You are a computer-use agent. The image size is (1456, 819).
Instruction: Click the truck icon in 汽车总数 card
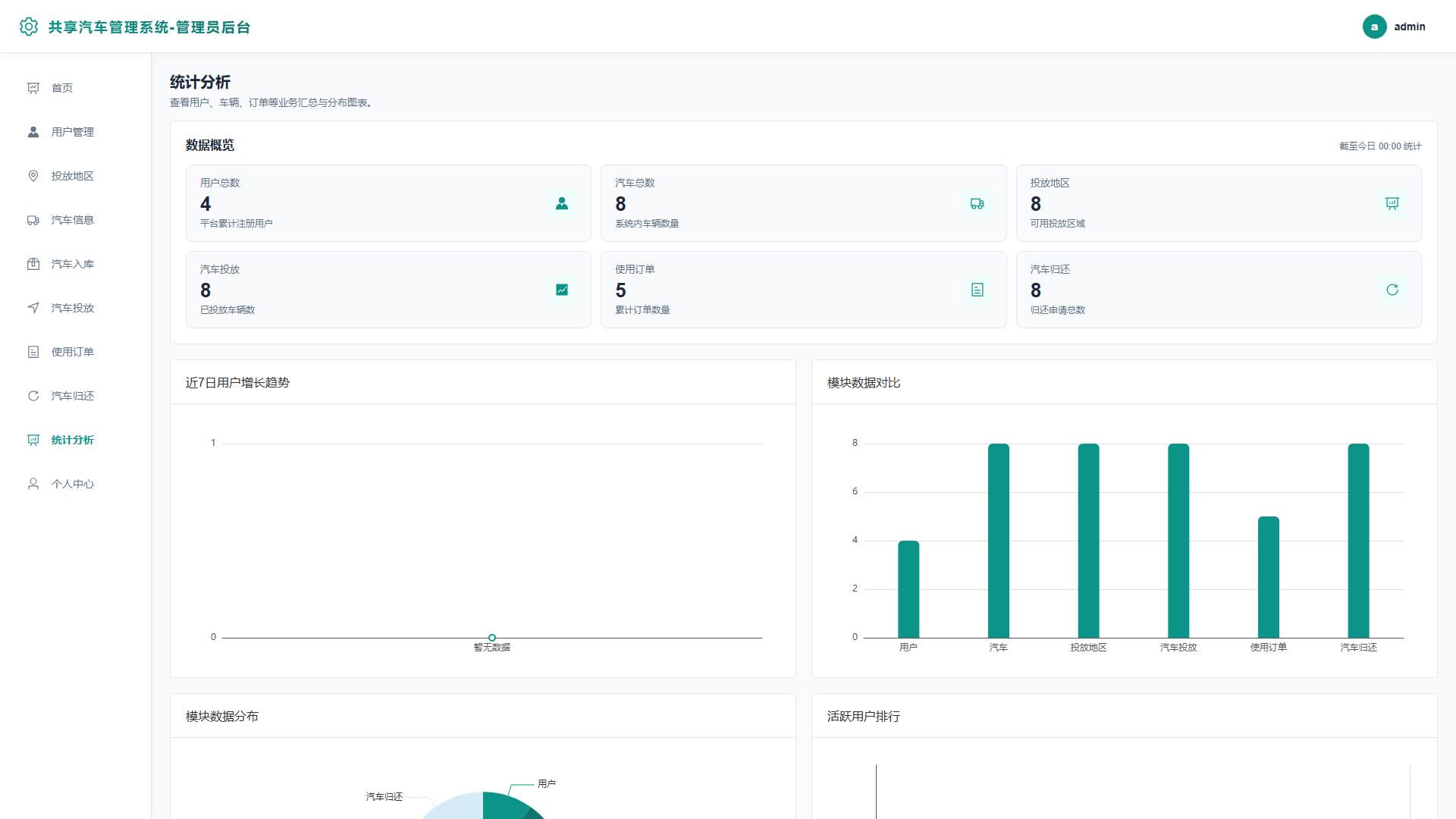click(x=977, y=203)
